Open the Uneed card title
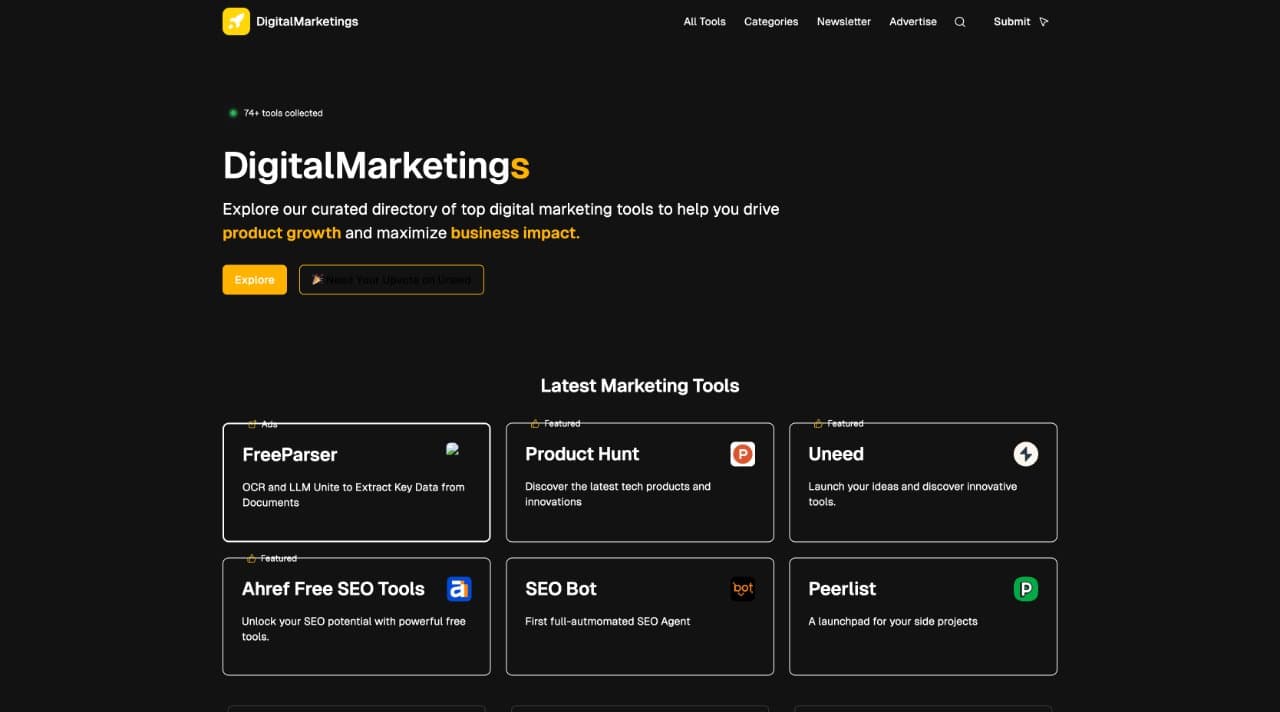The image size is (1280, 712). point(836,454)
